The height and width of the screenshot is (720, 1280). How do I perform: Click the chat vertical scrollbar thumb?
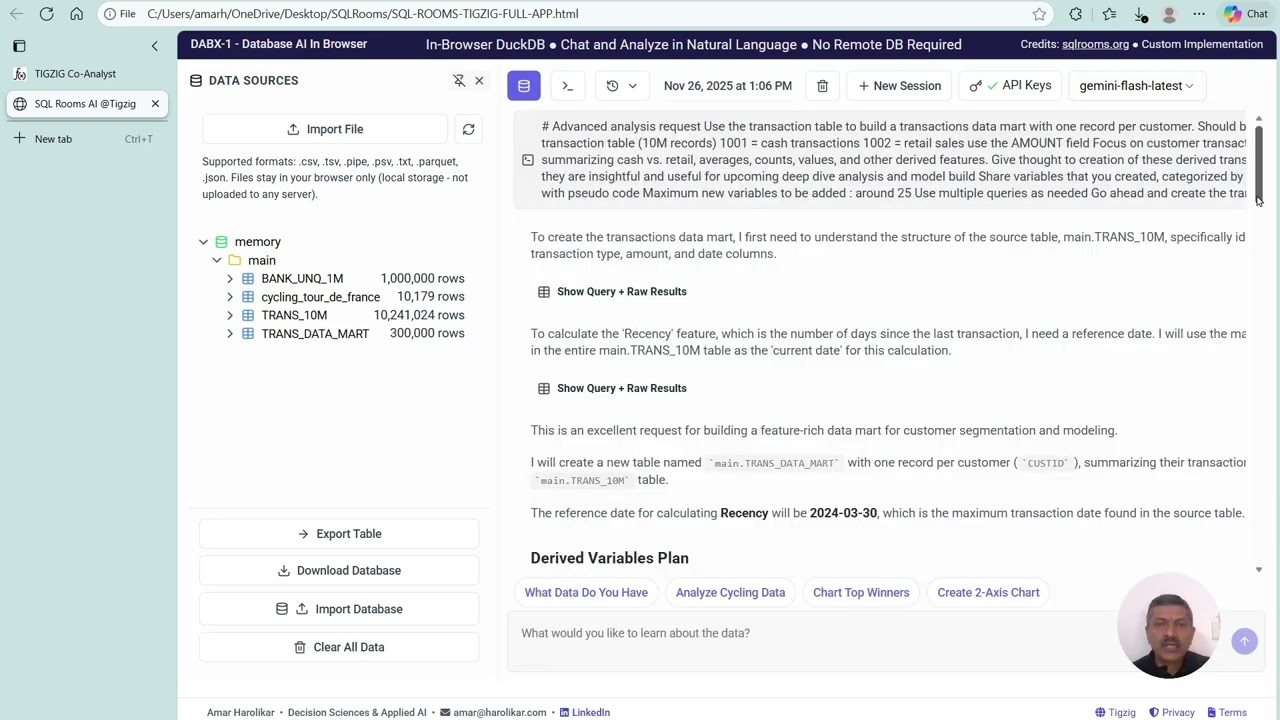tap(1259, 164)
